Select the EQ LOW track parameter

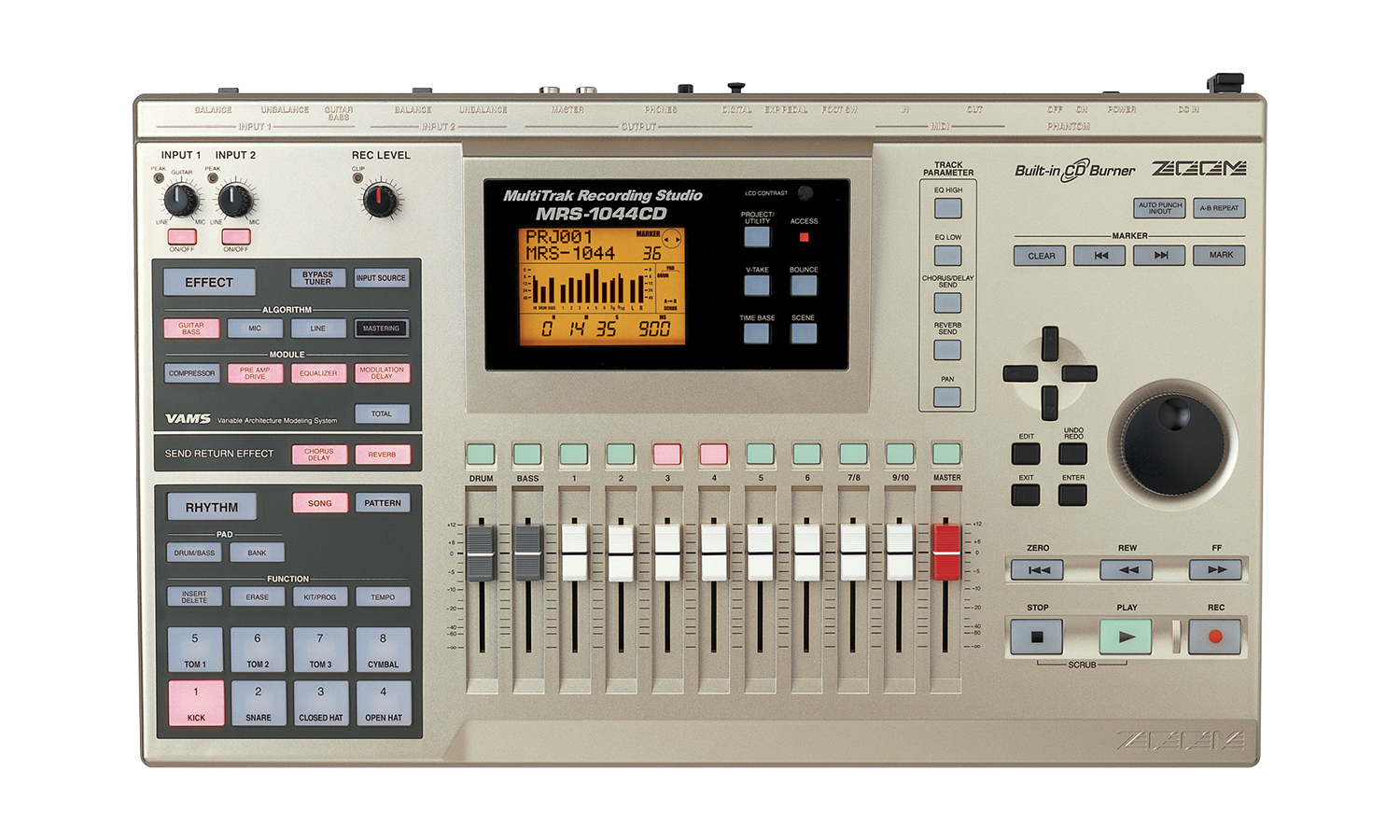947,256
